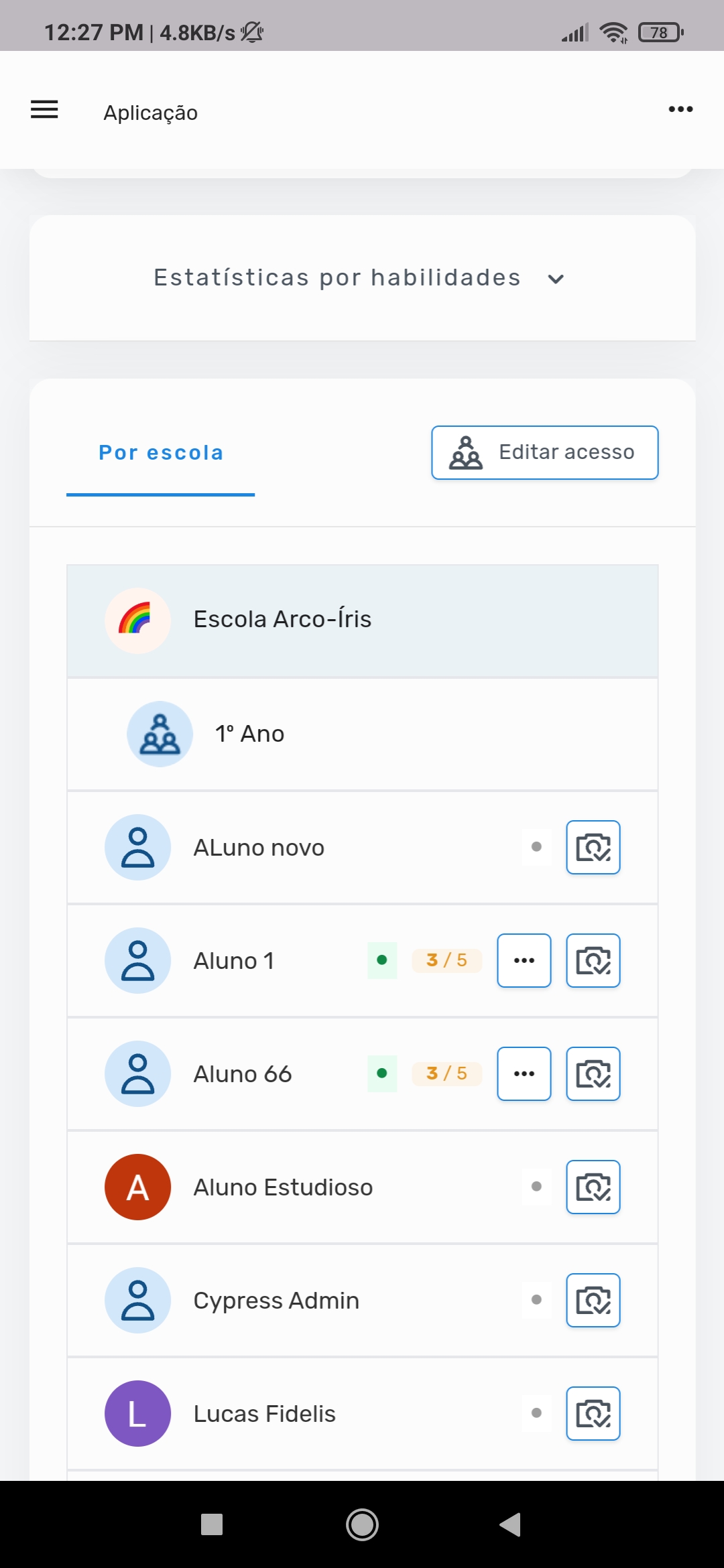
Task: Open more options for Aluno 66
Action: click(524, 1073)
